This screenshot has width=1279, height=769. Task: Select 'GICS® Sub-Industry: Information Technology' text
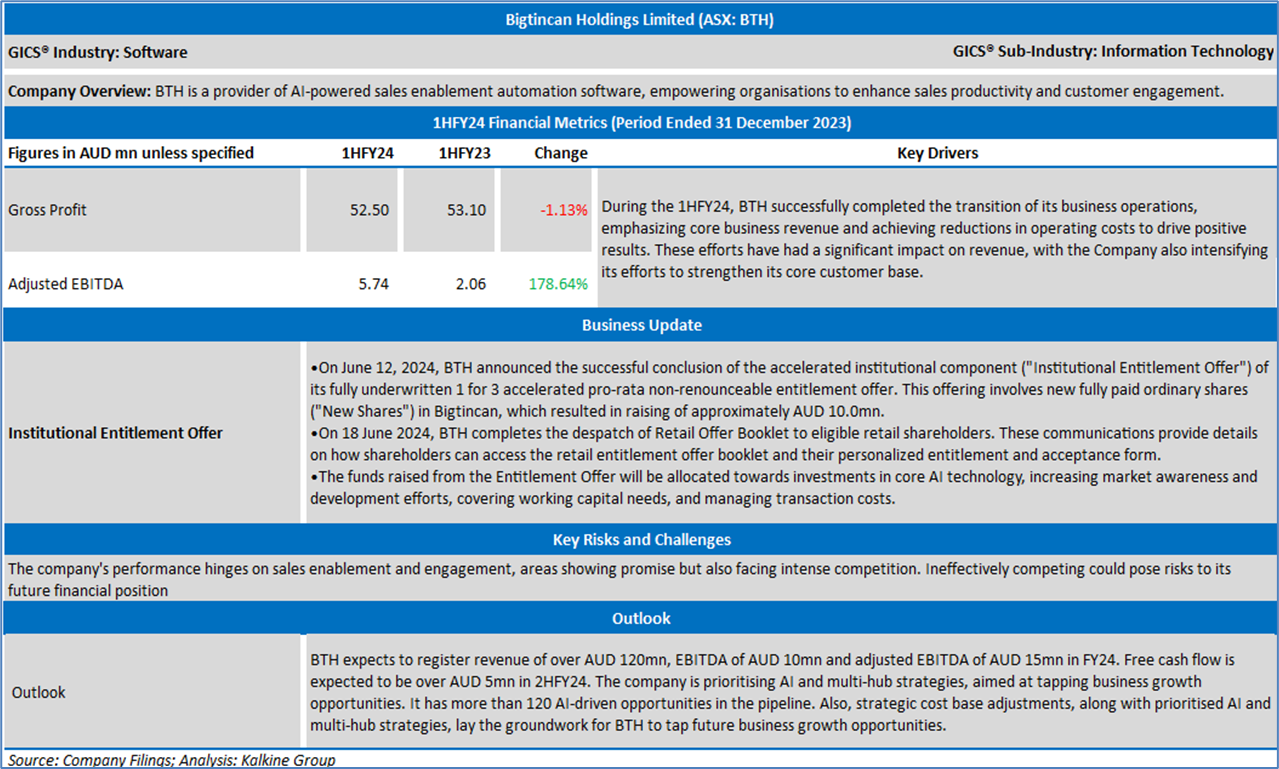tap(1113, 51)
